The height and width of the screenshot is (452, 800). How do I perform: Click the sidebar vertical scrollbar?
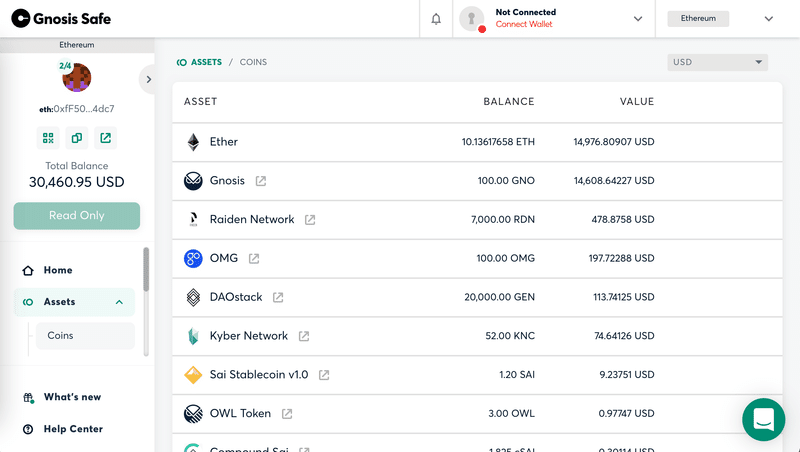point(146,301)
